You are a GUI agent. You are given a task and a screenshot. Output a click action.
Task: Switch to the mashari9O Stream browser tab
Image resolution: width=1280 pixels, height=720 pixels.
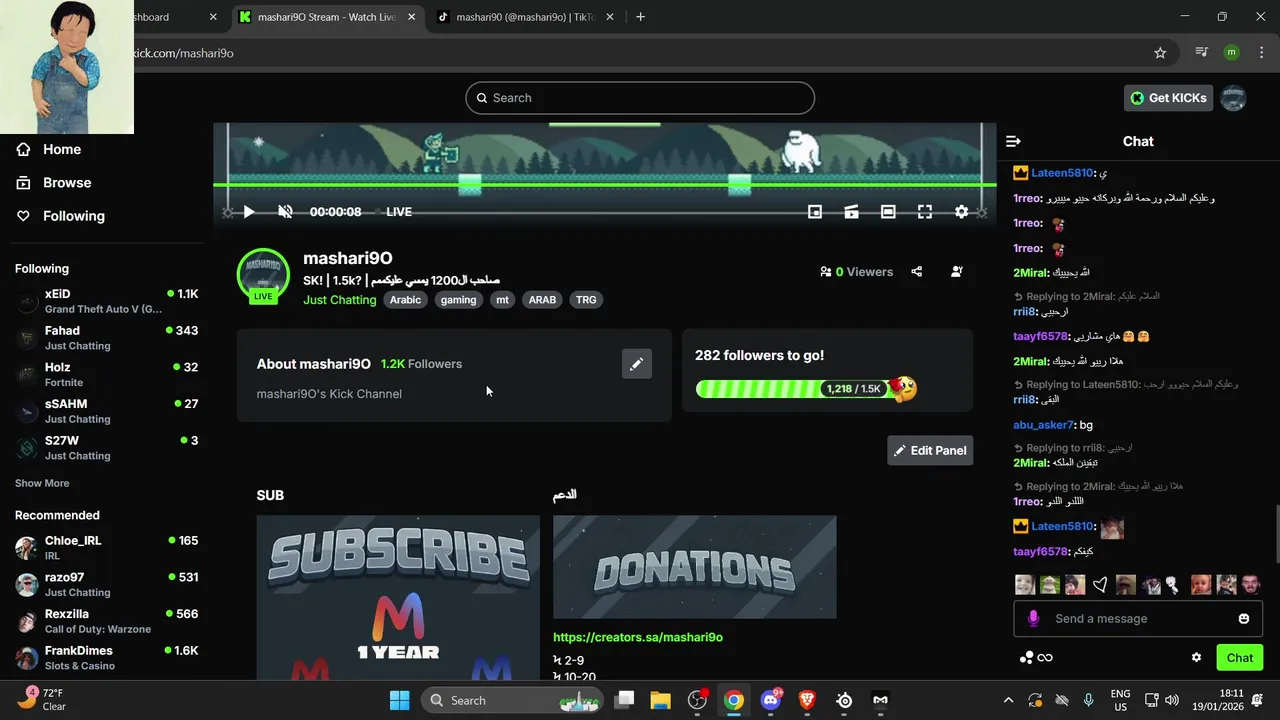(x=327, y=17)
